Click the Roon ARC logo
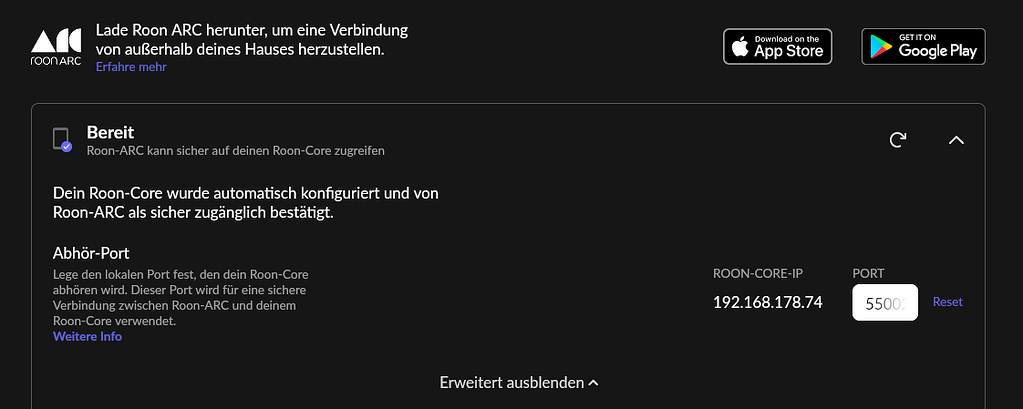The width and height of the screenshot is (1023, 409). click(x=56, y=47)
